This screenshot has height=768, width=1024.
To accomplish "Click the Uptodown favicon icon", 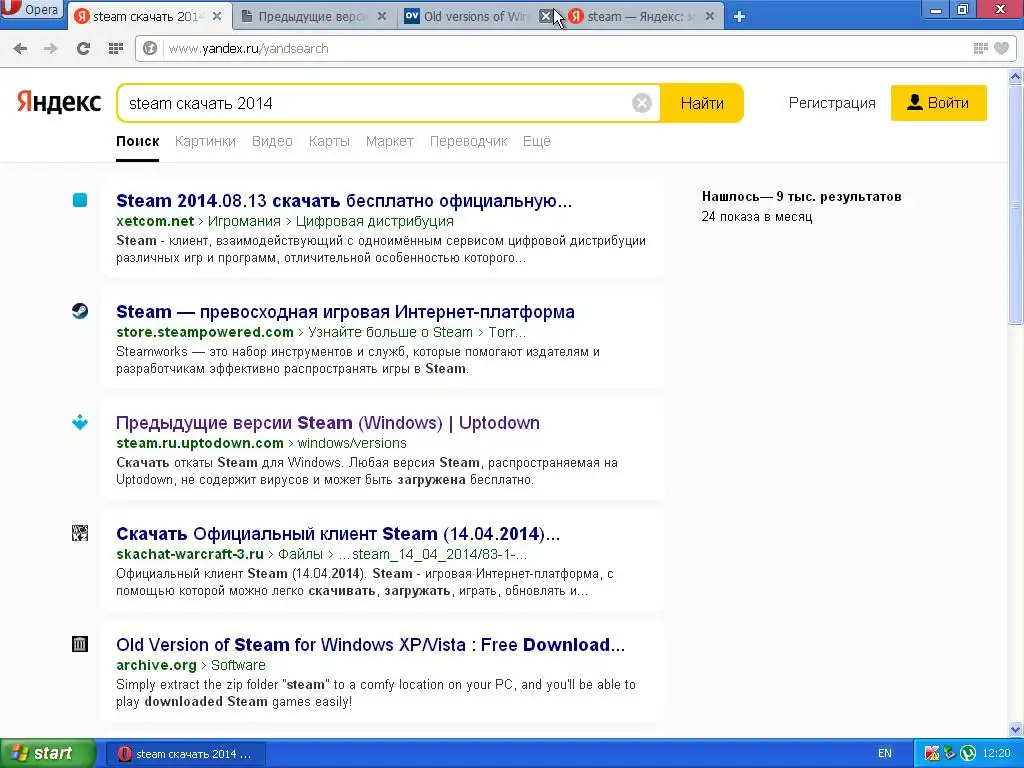I will [x=80, y=422].
